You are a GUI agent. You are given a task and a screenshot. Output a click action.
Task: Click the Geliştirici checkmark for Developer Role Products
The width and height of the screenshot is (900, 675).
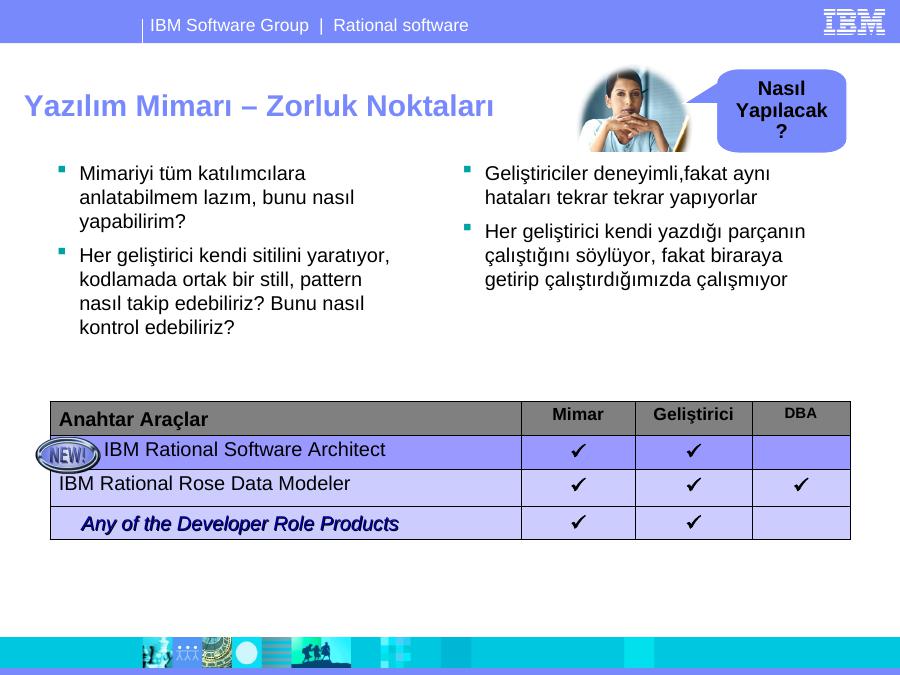click(693, 522)
